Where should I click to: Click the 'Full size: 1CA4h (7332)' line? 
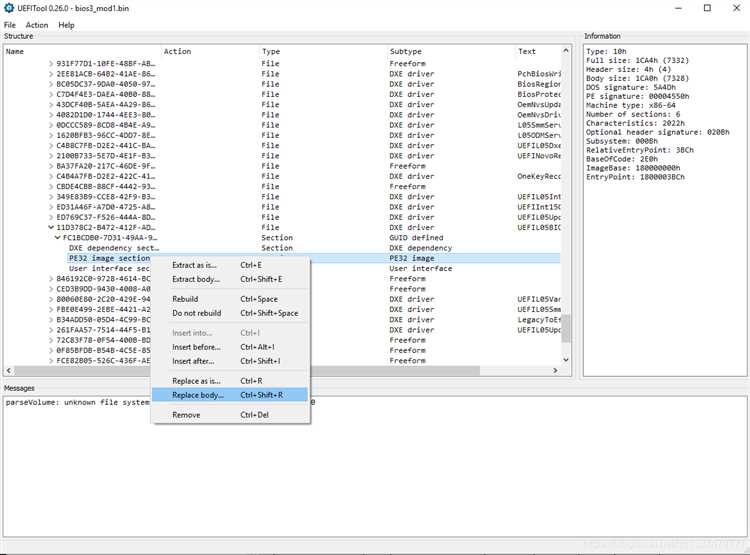[x=637, y=60]
